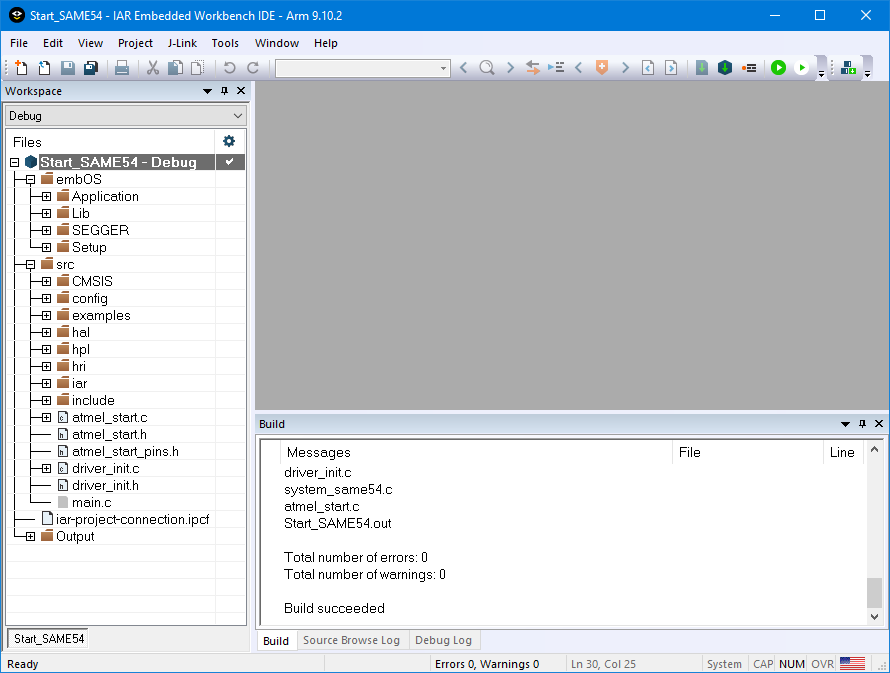Click the Toggle Bookmark orange icon
Screen dimensions: 890x673
click(601, 68)
